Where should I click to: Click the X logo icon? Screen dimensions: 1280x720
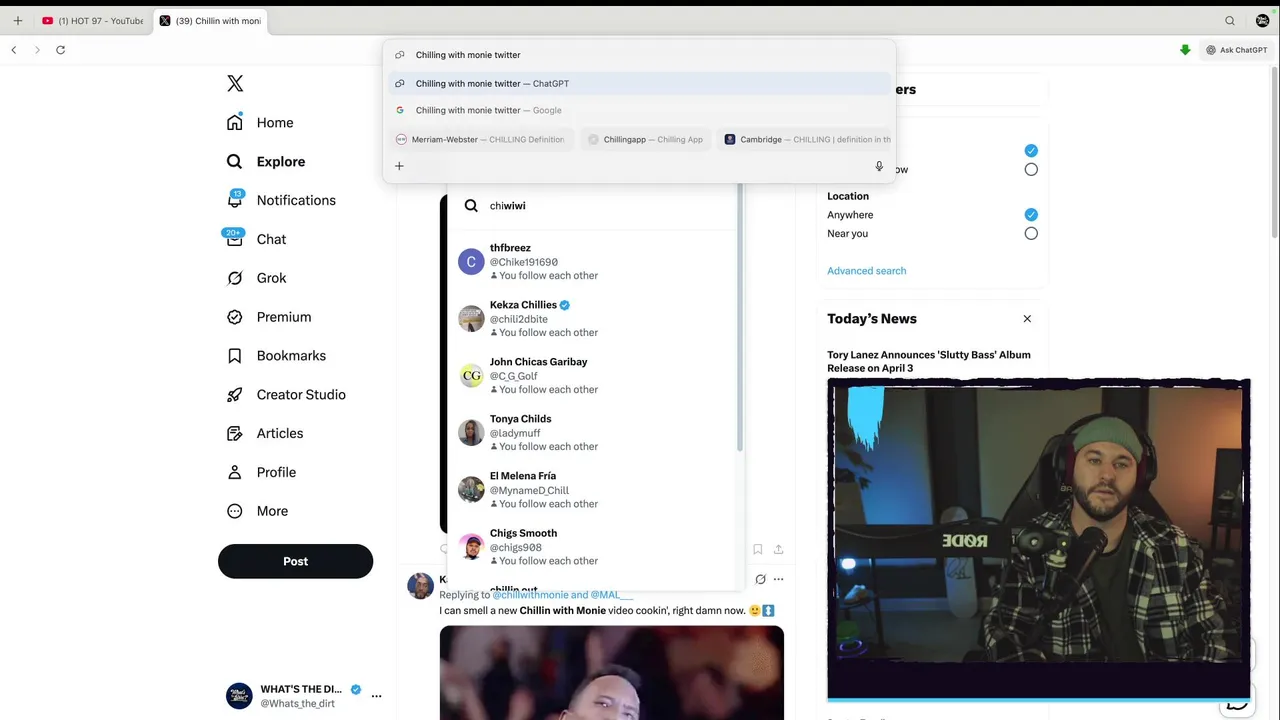(x=235, y=84)
